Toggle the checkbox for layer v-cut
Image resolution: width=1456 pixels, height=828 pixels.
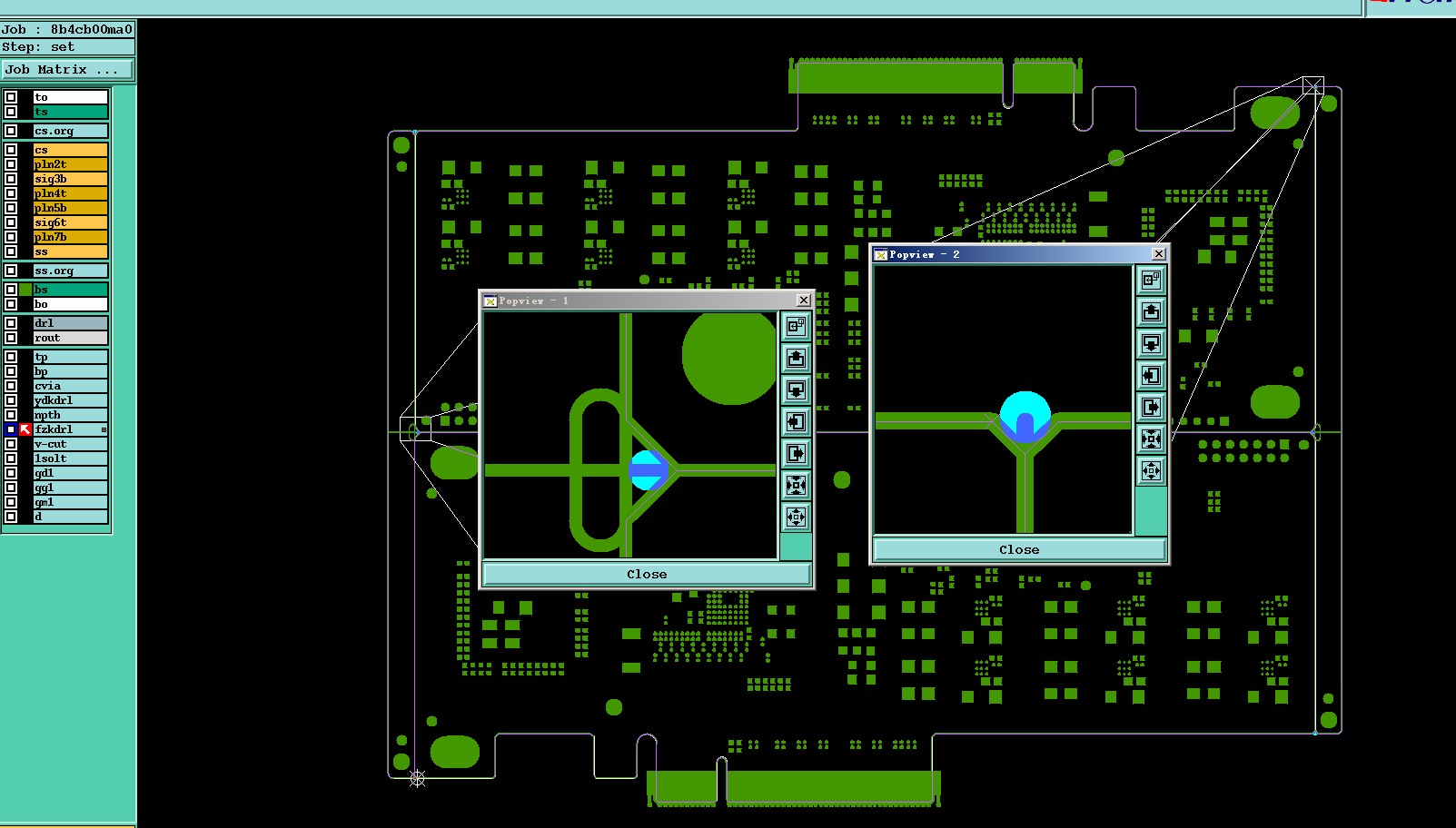coord(11,444)
